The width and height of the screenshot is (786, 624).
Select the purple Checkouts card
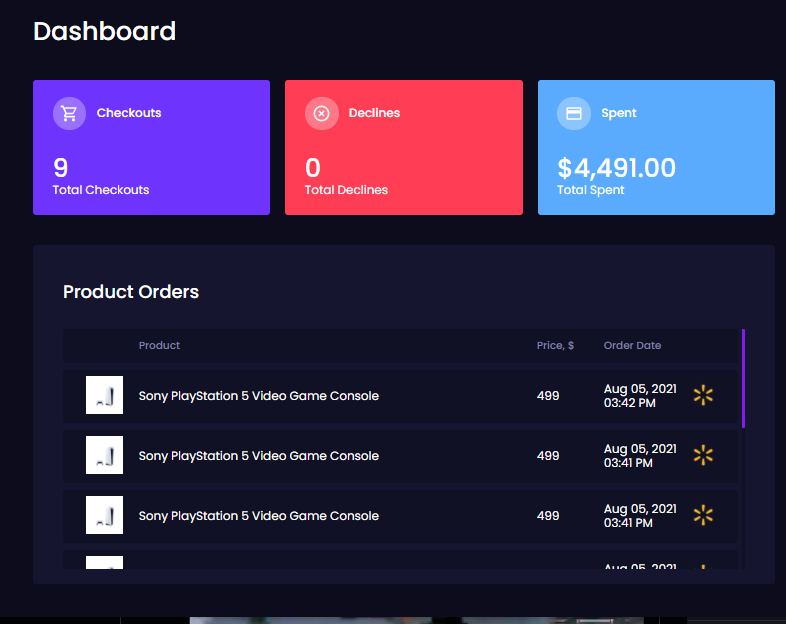(151, 147)
